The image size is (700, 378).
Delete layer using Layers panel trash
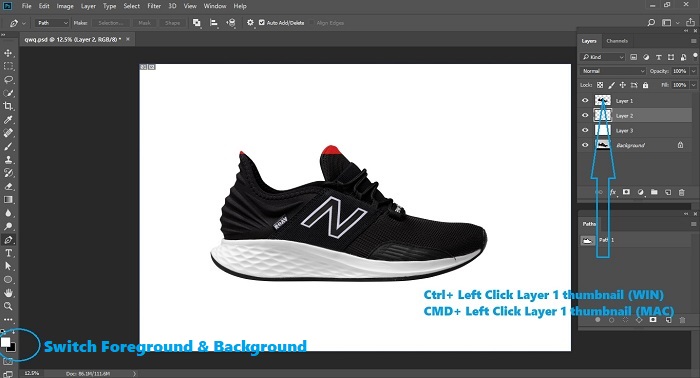pyautogui.click(x=681, y=192)
